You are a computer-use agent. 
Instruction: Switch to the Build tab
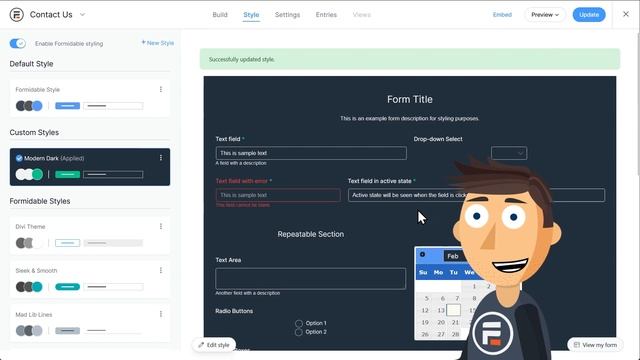220,15
